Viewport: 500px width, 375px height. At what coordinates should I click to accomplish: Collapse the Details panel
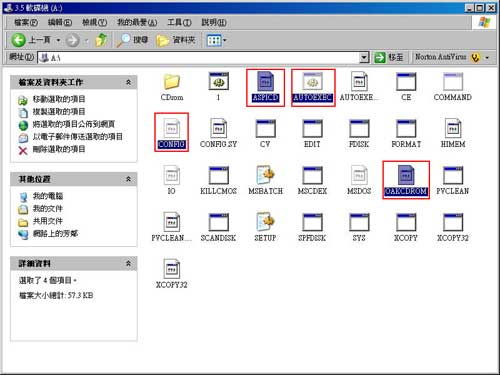tap(128, 263)
